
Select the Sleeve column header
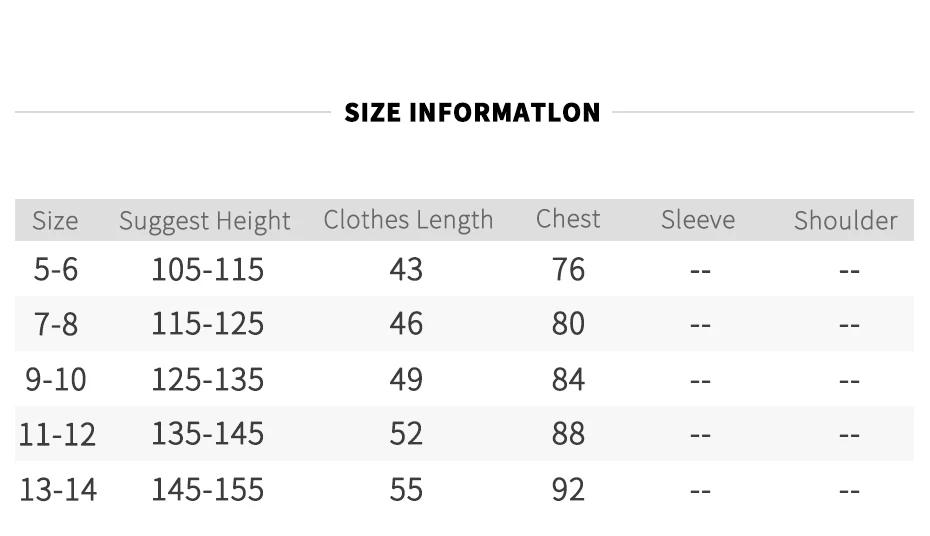[x=698, y=220]
